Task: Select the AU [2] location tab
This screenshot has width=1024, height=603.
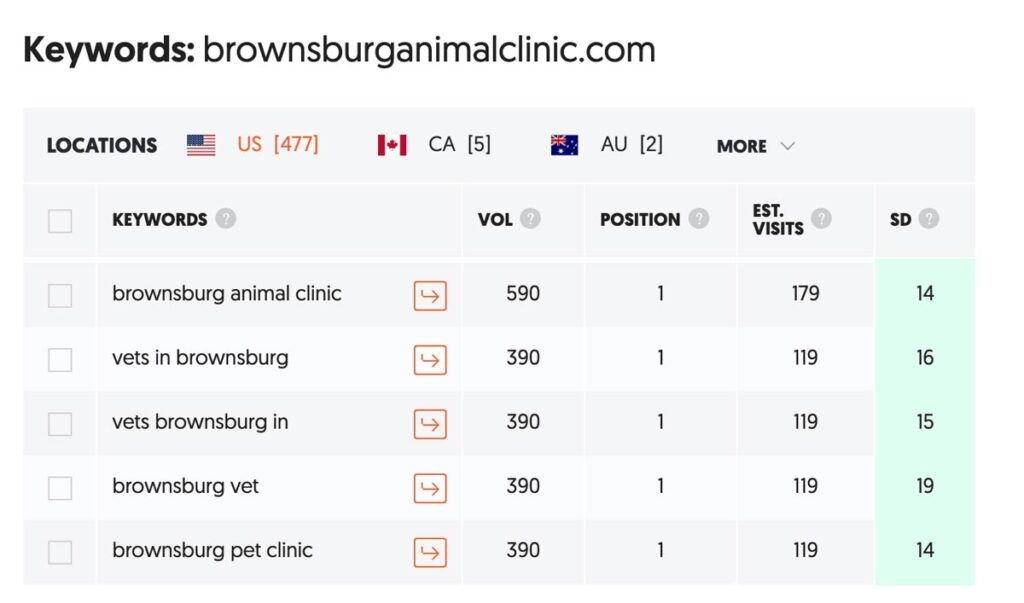Action: pyautogui.click(x=607, y=144)
